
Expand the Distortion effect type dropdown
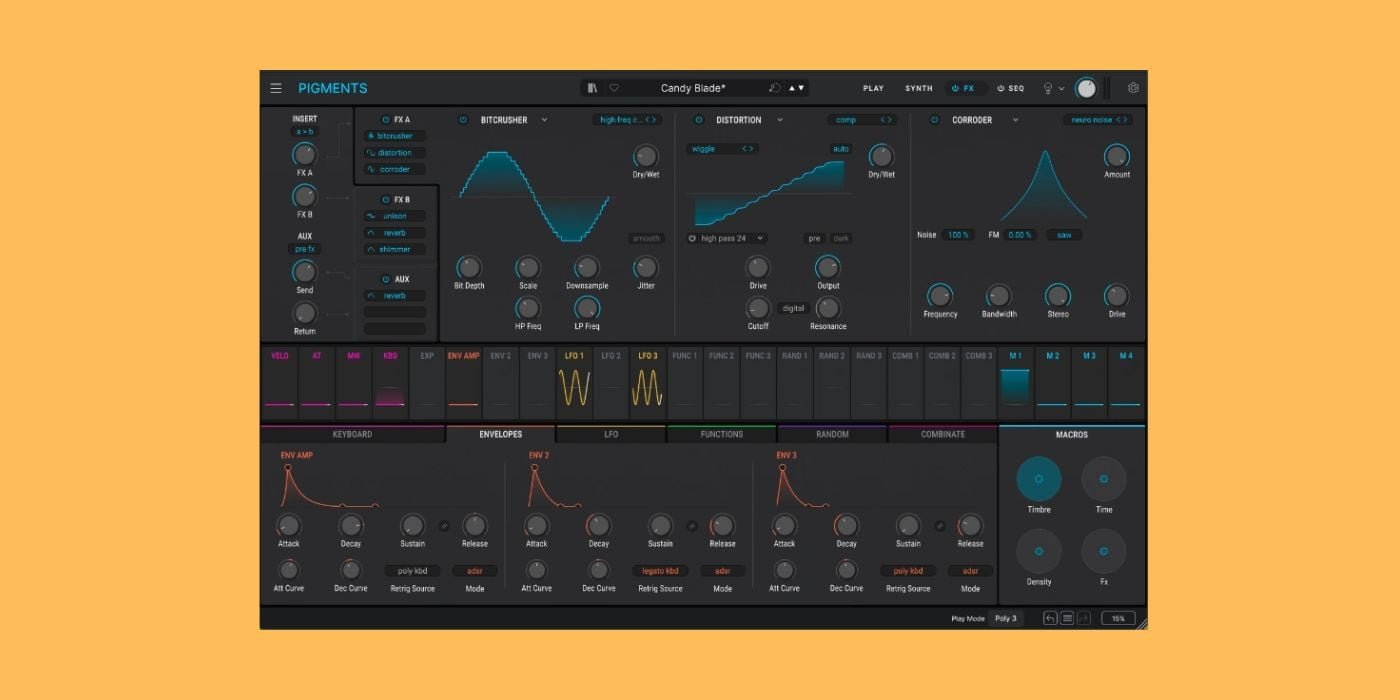click(x=780, y=120)
